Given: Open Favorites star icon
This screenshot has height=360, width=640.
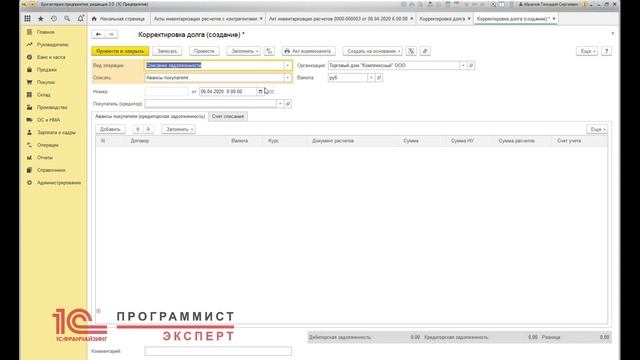Looking at the screenshot, I should 40,19.
